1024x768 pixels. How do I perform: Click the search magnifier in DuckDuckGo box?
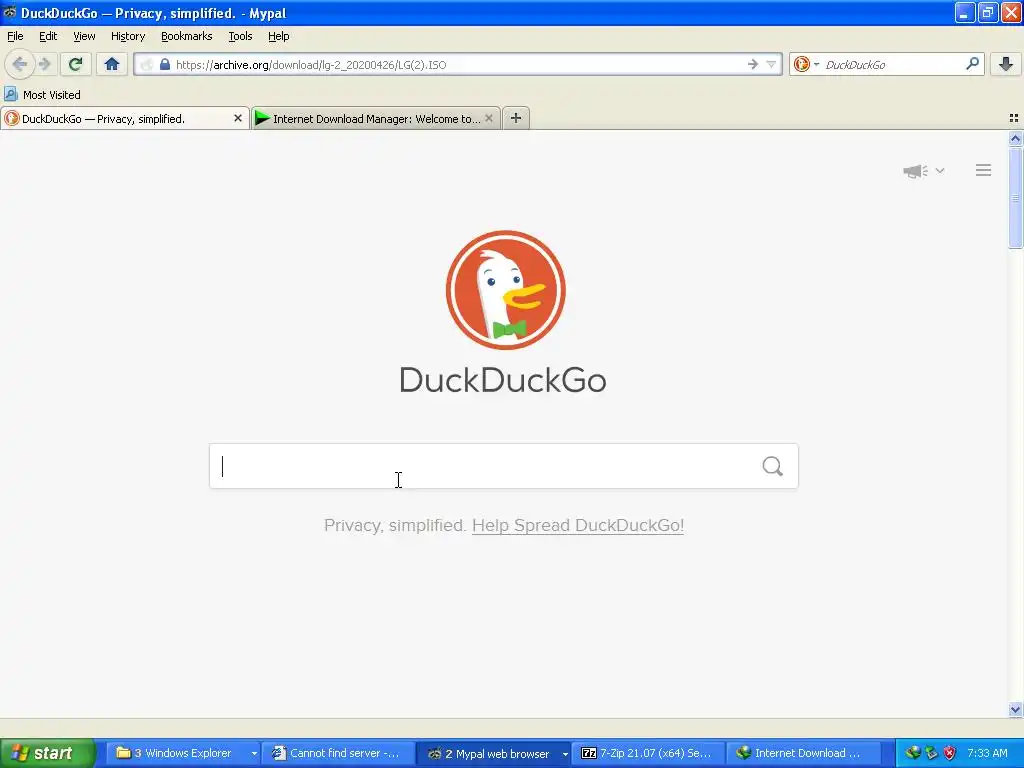(773, 466)
